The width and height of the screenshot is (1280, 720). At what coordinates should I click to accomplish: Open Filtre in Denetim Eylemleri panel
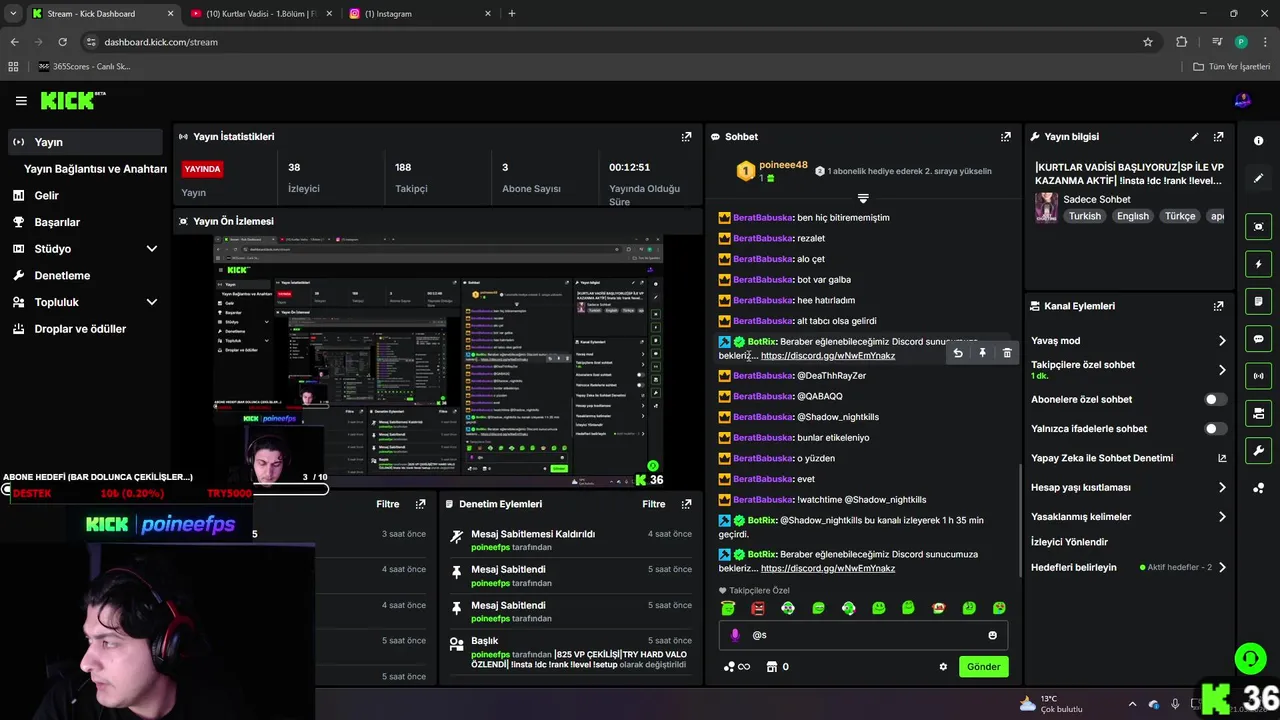pyautogui.click(x=653, y=504)
